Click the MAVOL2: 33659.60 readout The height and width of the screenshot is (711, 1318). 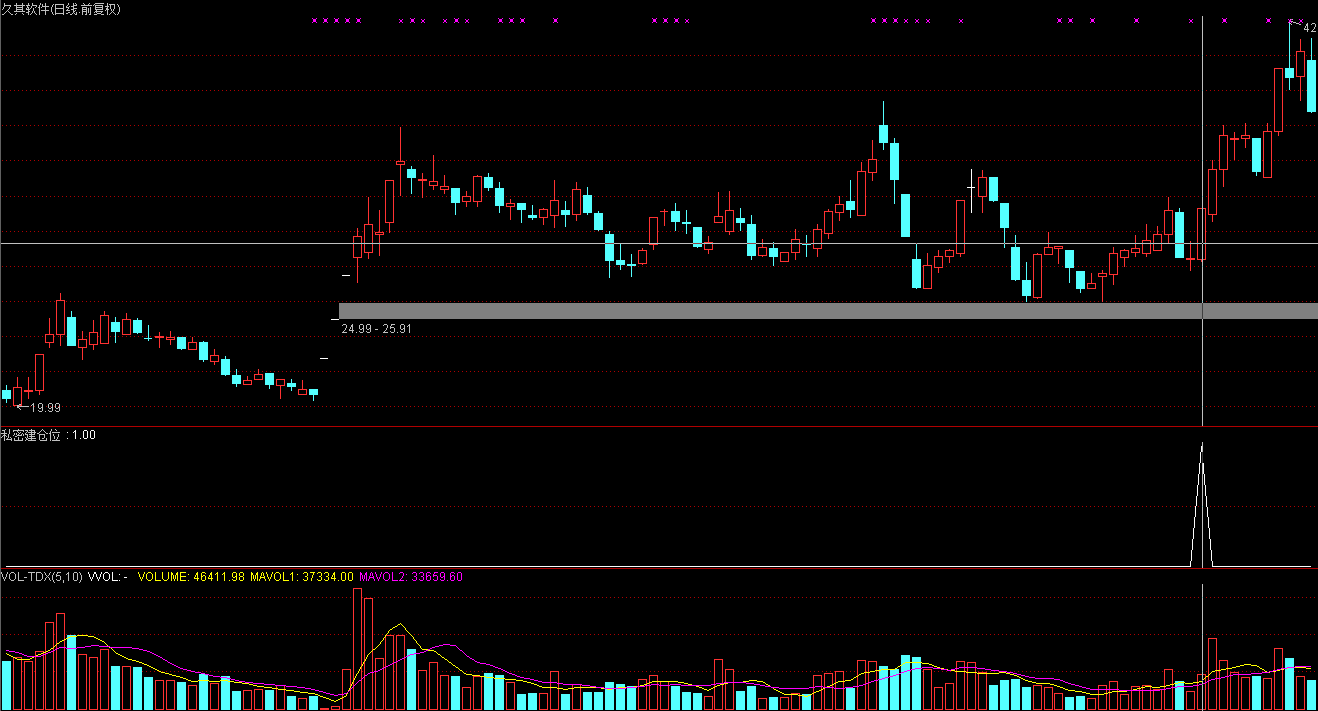(411, 577)
